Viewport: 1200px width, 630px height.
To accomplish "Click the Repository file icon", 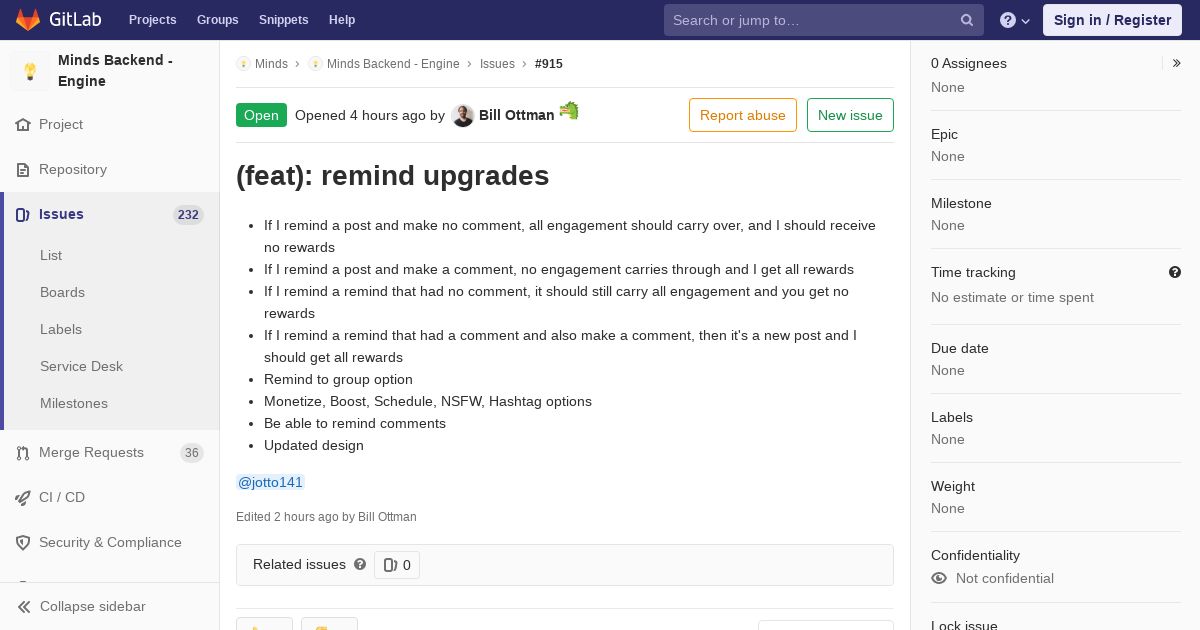I will pos(23,170).
